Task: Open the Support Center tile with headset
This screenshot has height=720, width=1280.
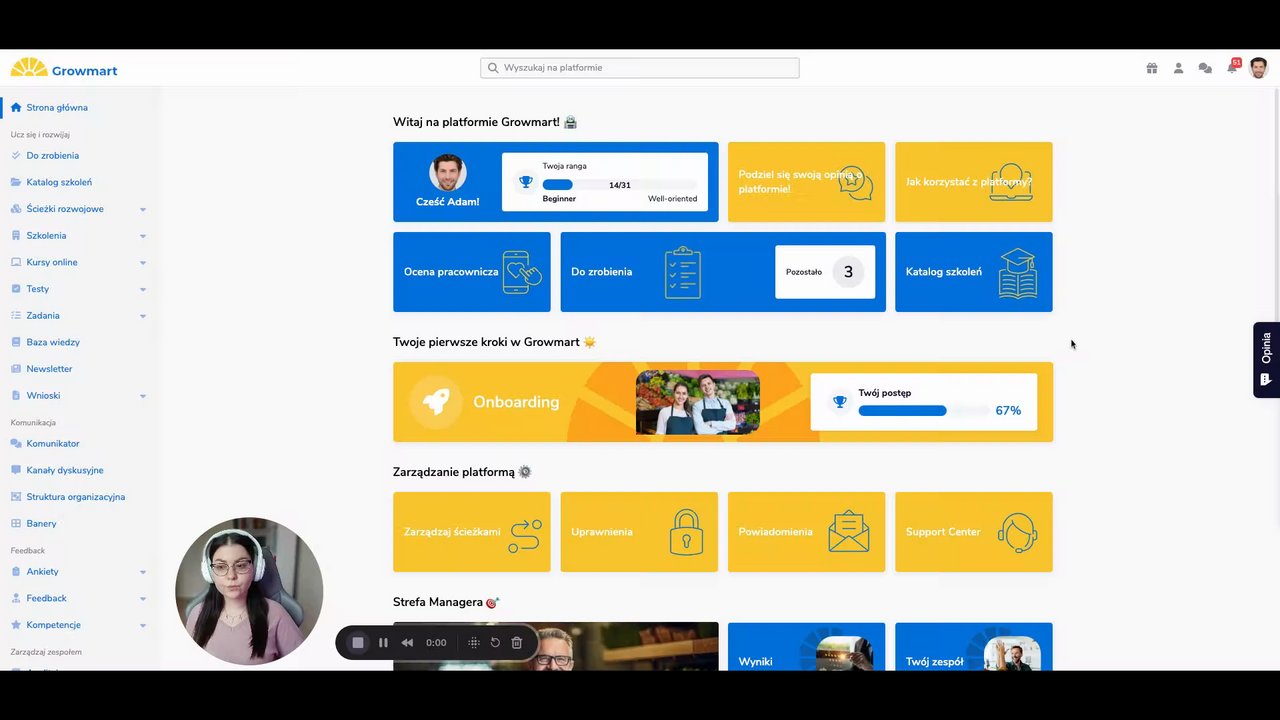Action: (x=974, y=532)
